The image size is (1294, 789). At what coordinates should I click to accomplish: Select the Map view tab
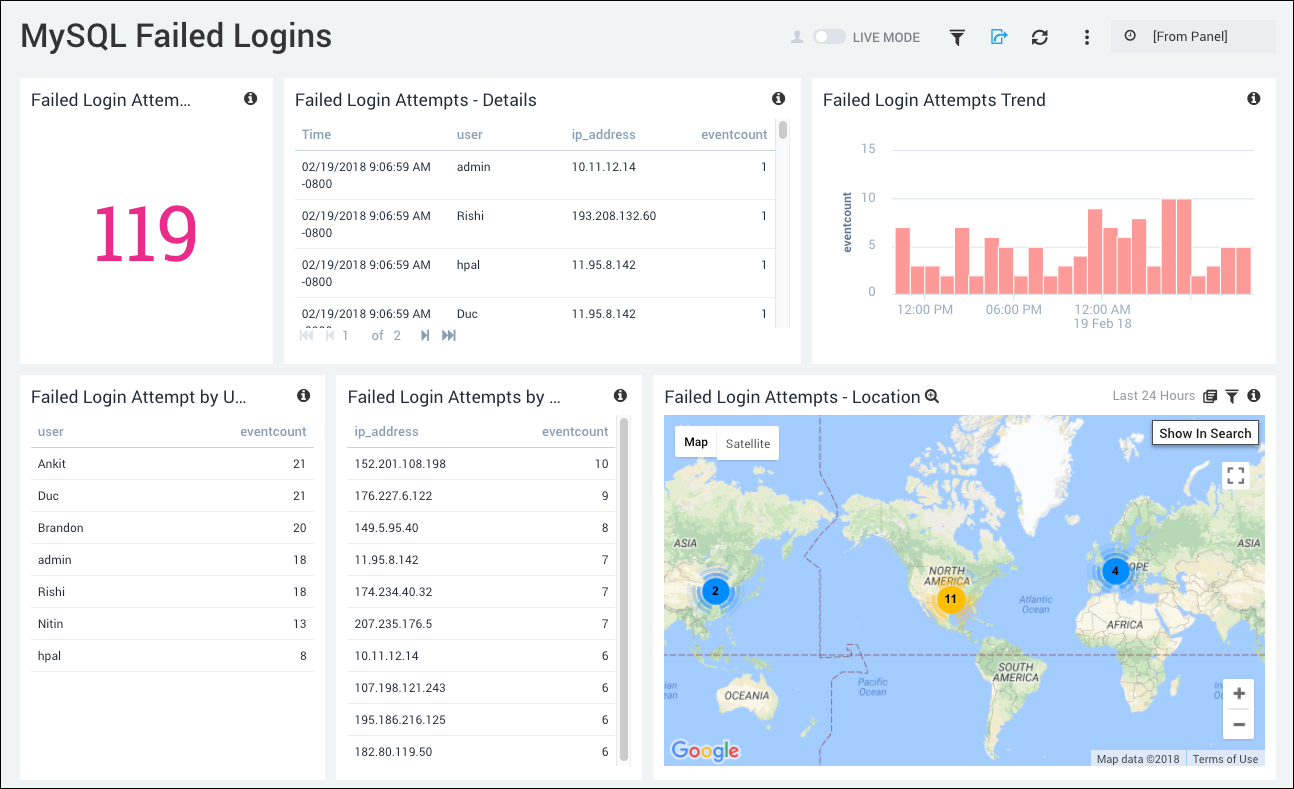[x=696, y=442]
